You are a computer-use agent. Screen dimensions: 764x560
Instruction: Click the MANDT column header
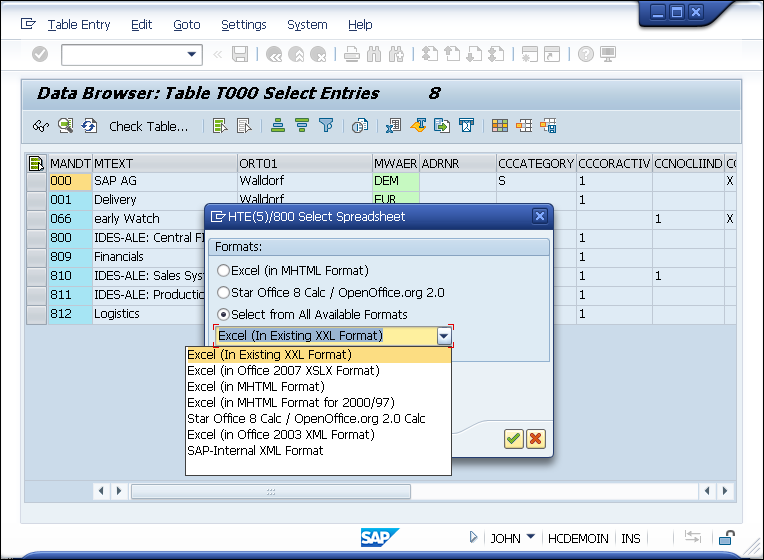coord(70,164)
